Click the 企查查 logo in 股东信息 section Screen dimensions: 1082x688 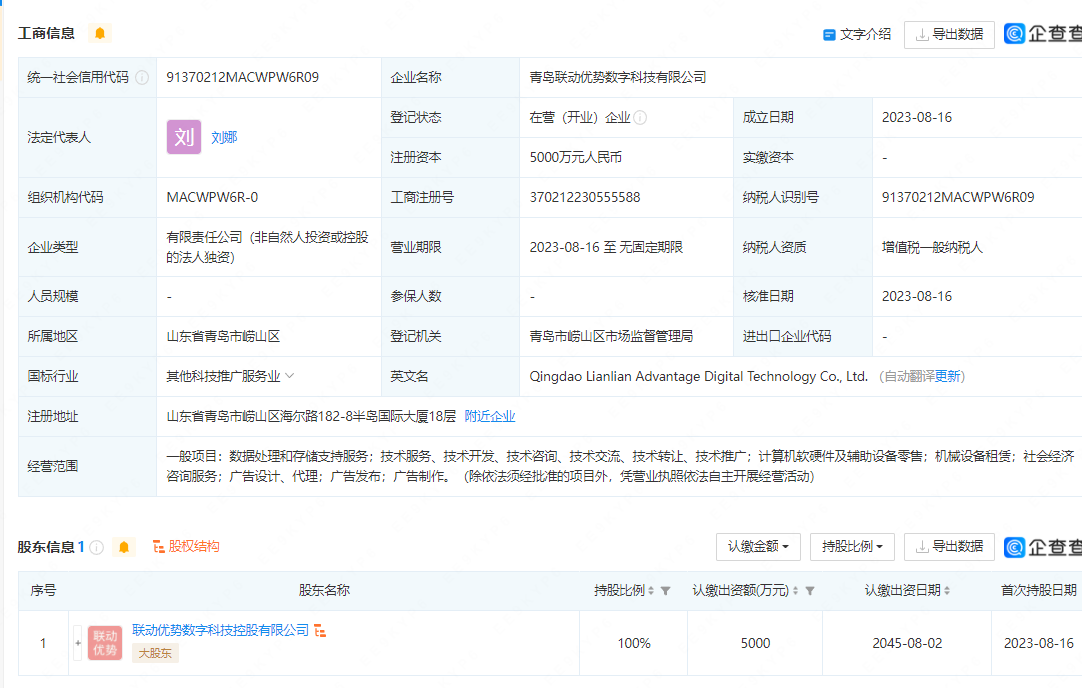tap(1043, 547)
